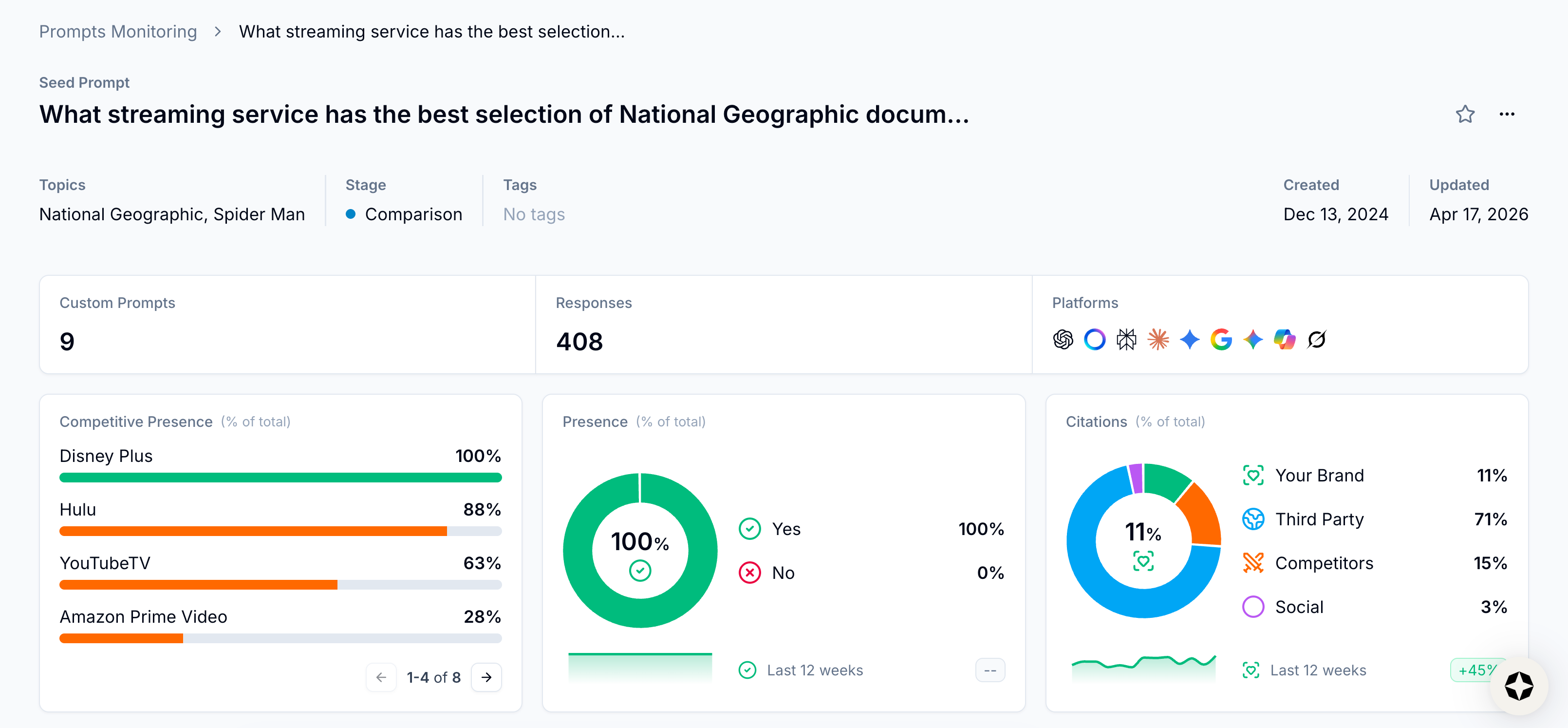
Task: Click the ChatGPT platform icon
Action: pos(1063,339)
